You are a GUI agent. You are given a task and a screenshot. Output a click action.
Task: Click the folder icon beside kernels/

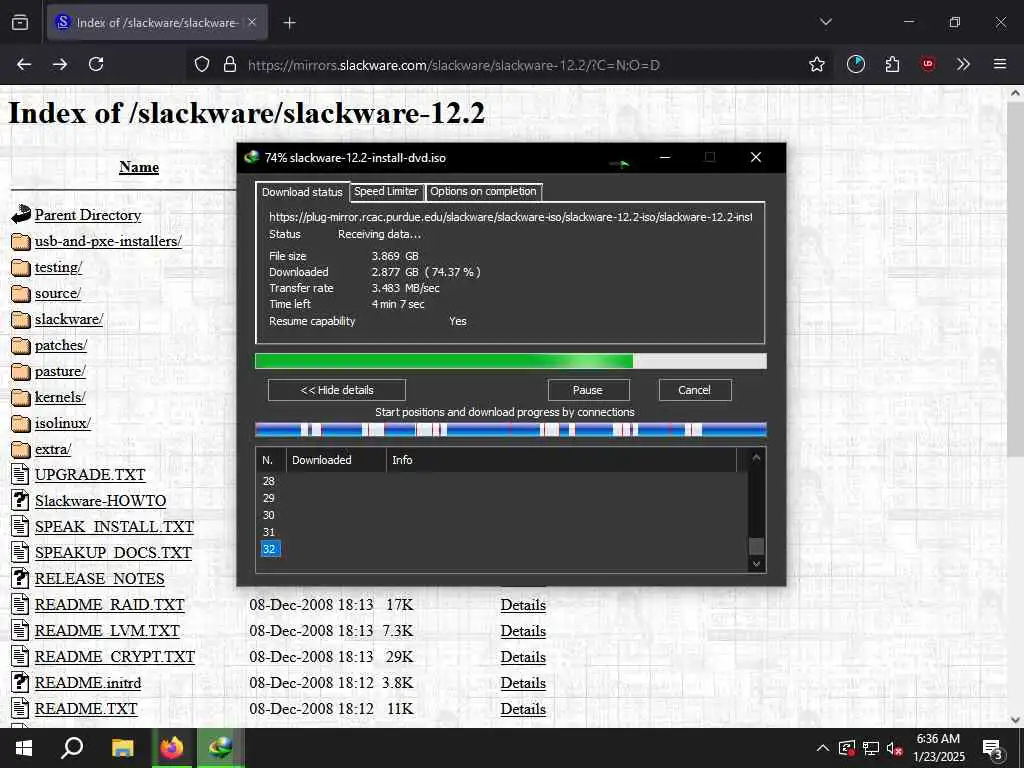(21, 397)
